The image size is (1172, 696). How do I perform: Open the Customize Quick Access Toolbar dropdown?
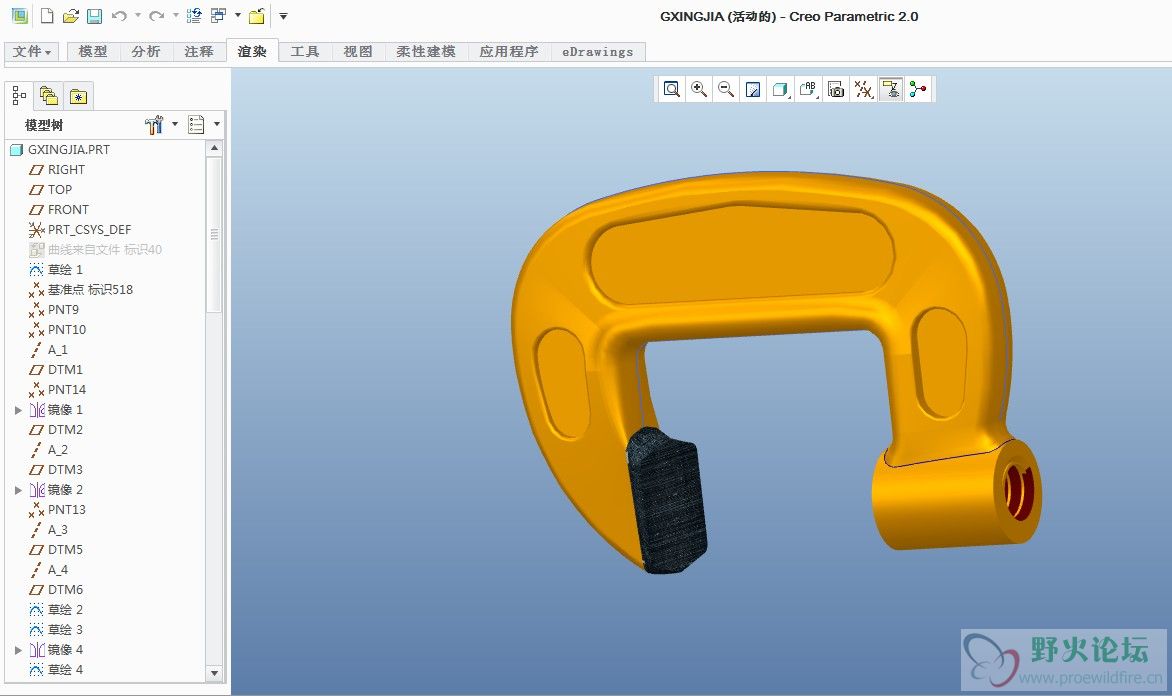(283, 16)
